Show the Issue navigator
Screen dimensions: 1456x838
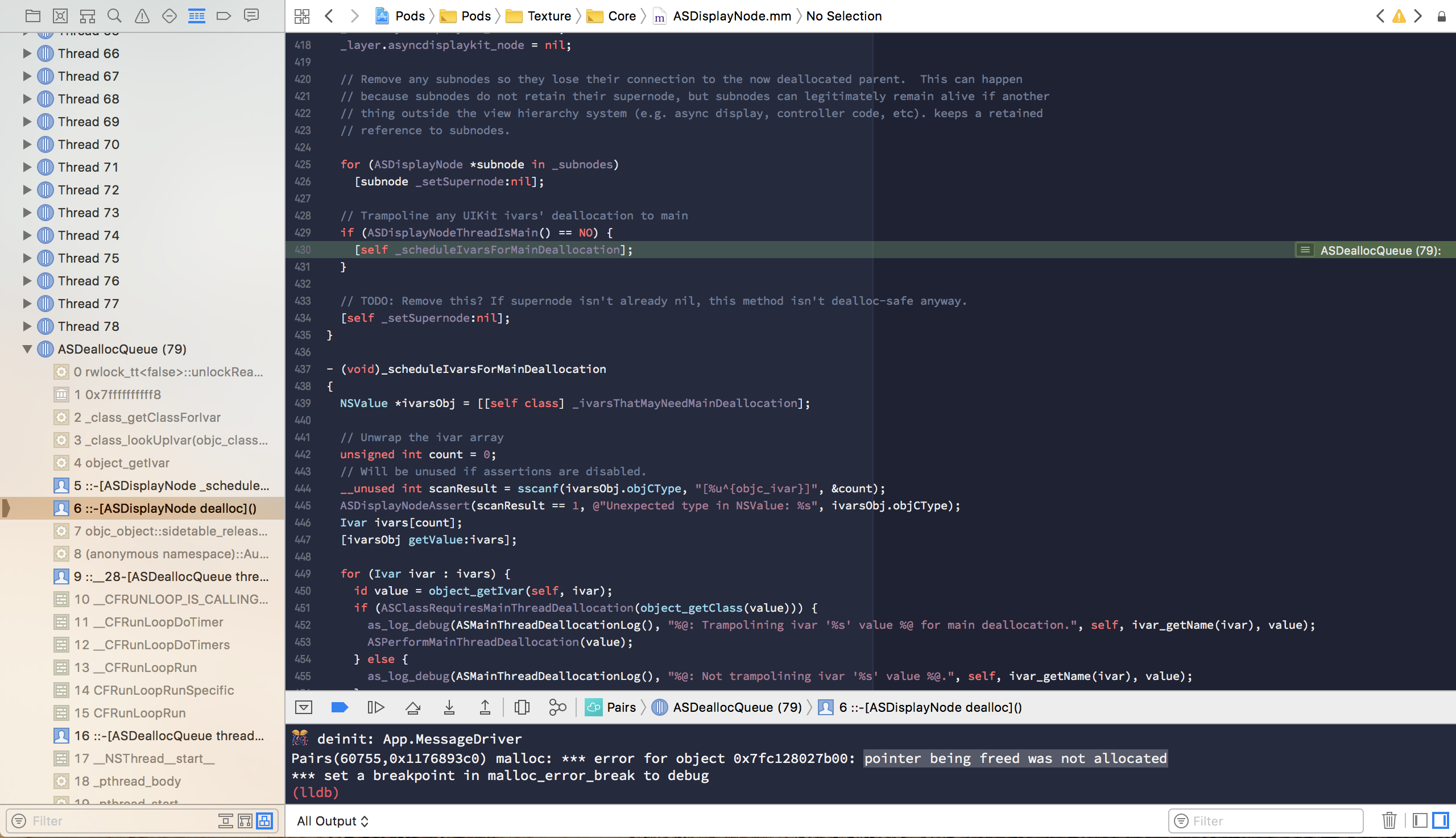142,15
